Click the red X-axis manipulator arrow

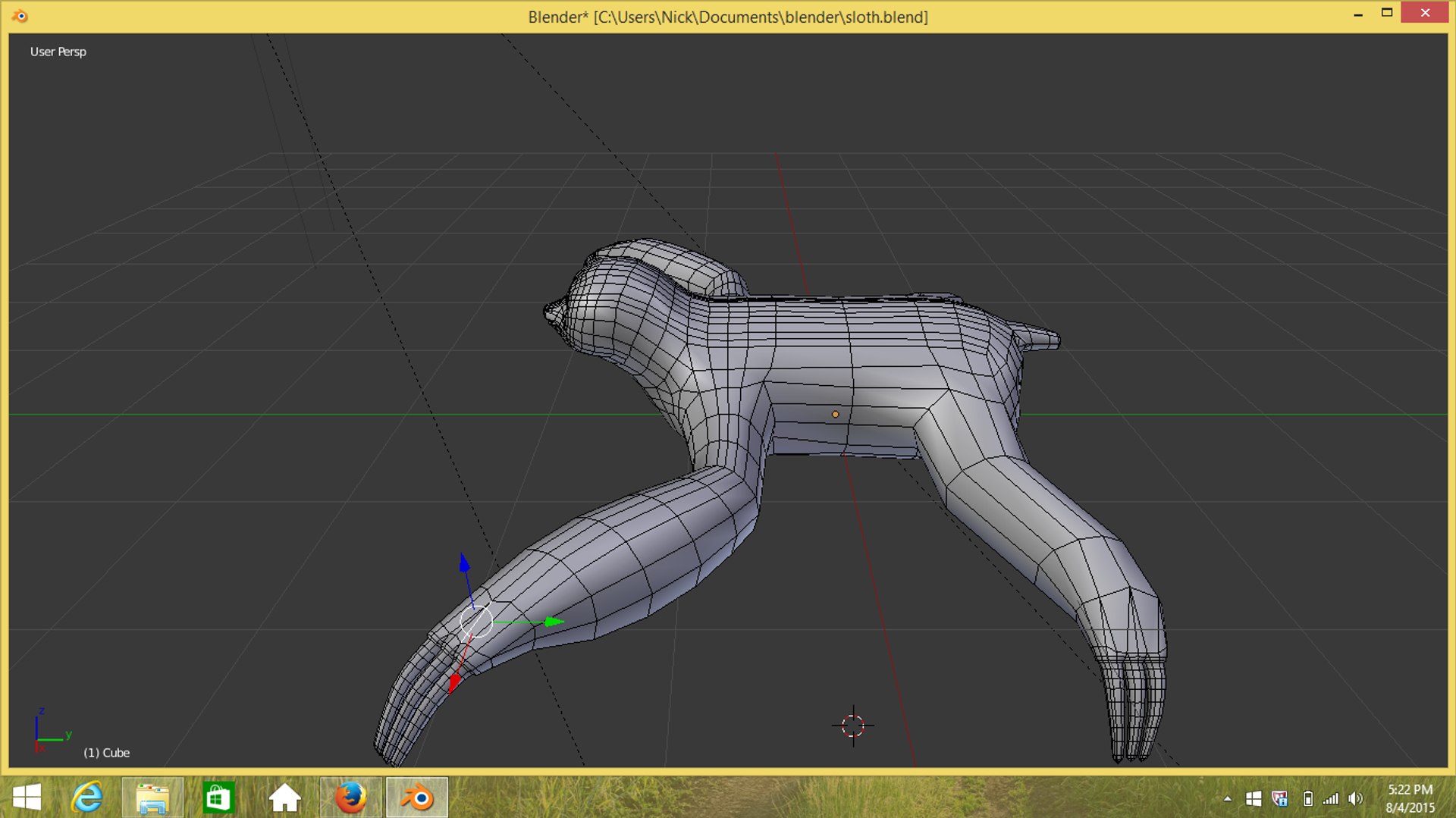click(x=454, y=682)
